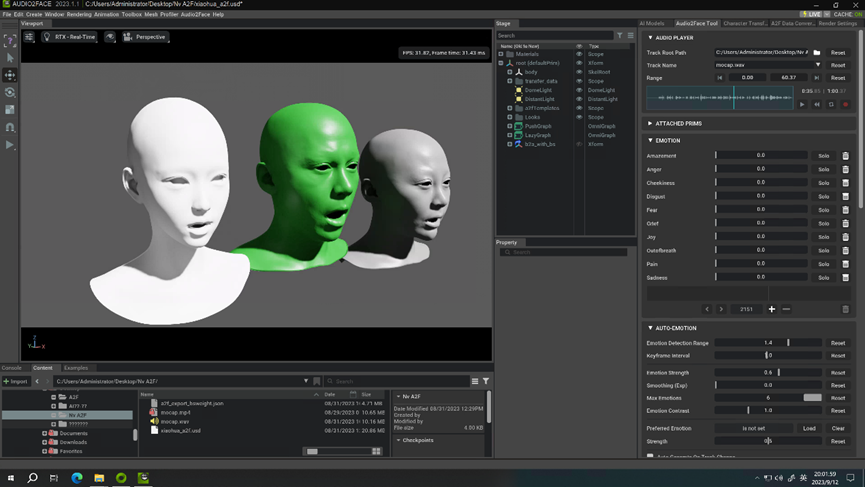The image size is (865, 487).
Task: Switch to the Character Transfer tab
Action: click(x=744, y=23)
